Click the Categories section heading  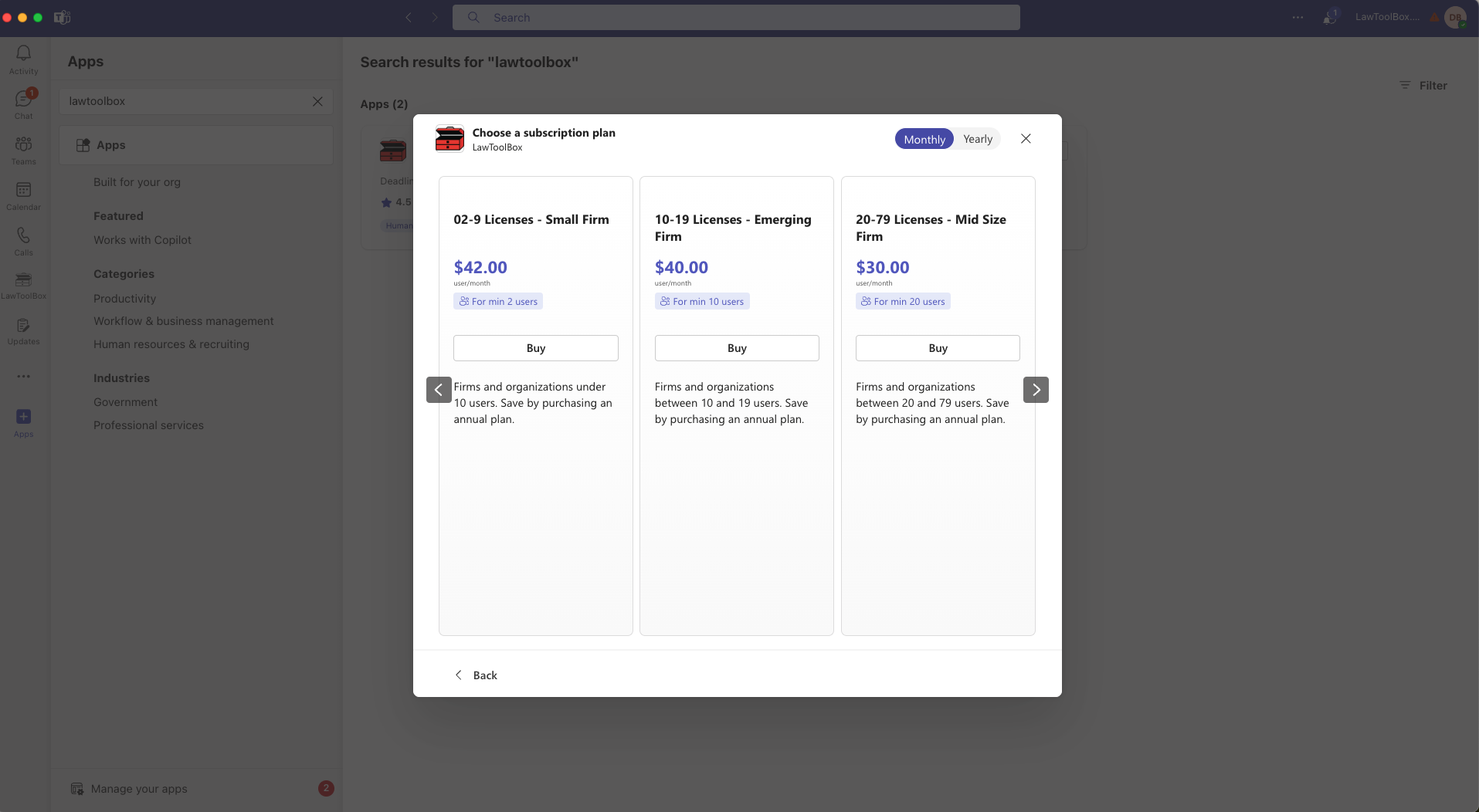click(124, 274)
